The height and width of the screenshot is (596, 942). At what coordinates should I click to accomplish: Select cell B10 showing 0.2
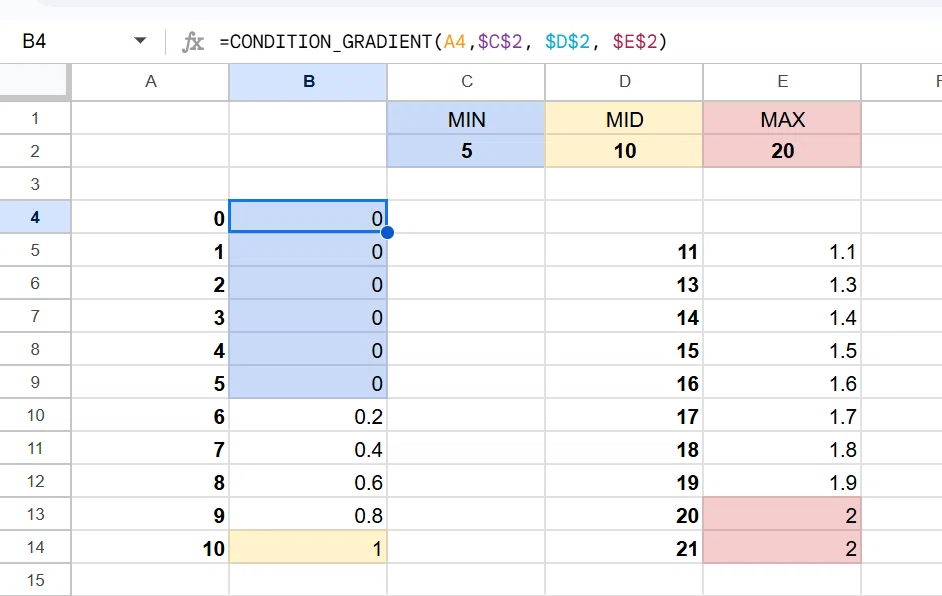tap(308, 415)
